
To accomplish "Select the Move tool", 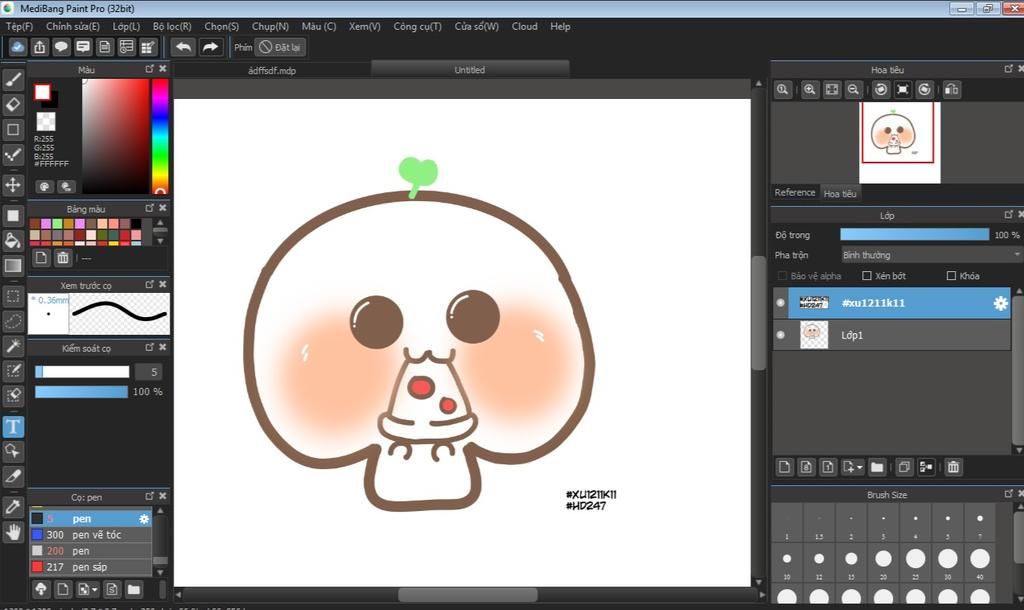I will coord(13,185).
